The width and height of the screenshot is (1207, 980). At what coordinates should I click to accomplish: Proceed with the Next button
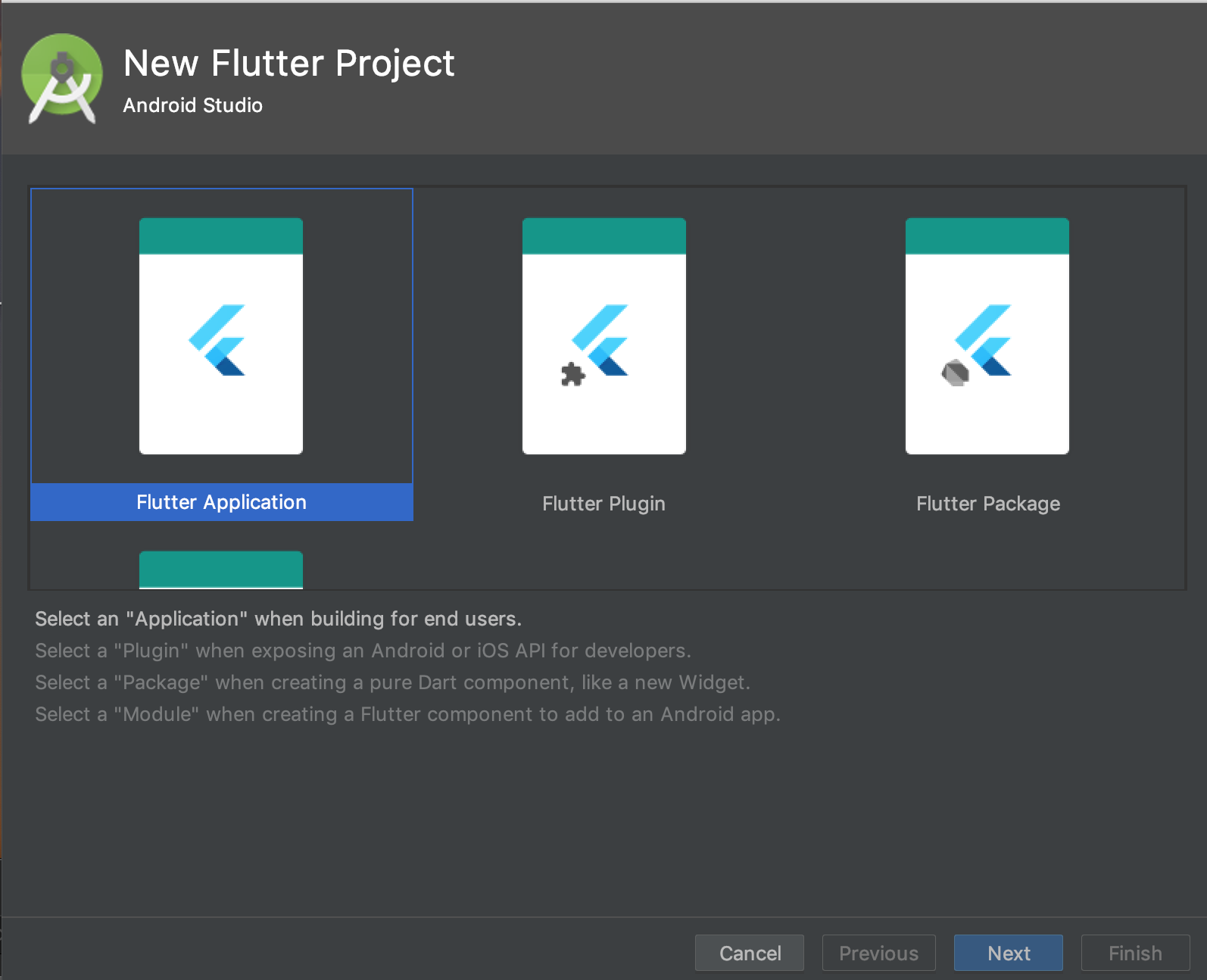point(1009,953)
